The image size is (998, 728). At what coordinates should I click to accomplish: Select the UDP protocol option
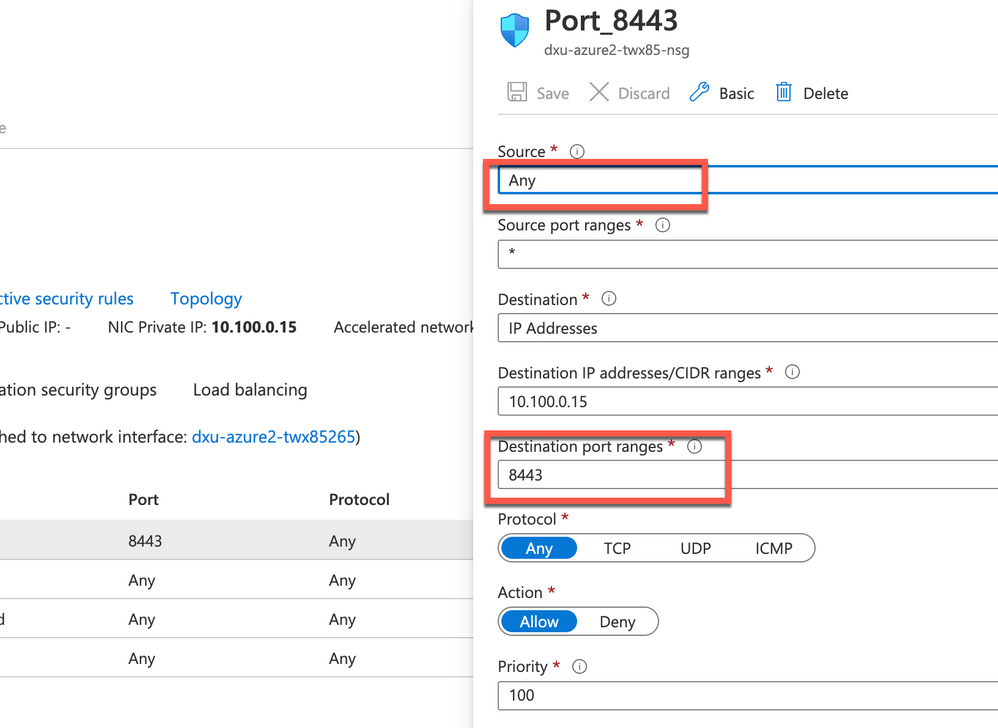tap(695, 549)
